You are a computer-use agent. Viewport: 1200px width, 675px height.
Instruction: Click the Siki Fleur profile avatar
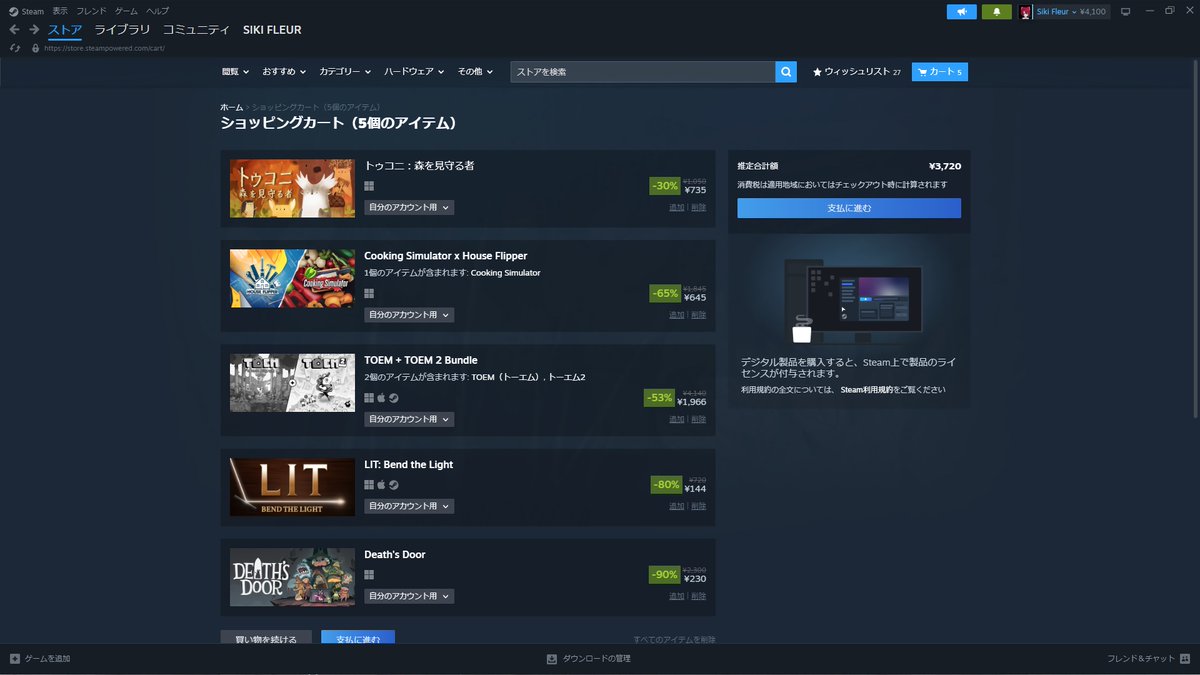click(x=1026, y=12)
